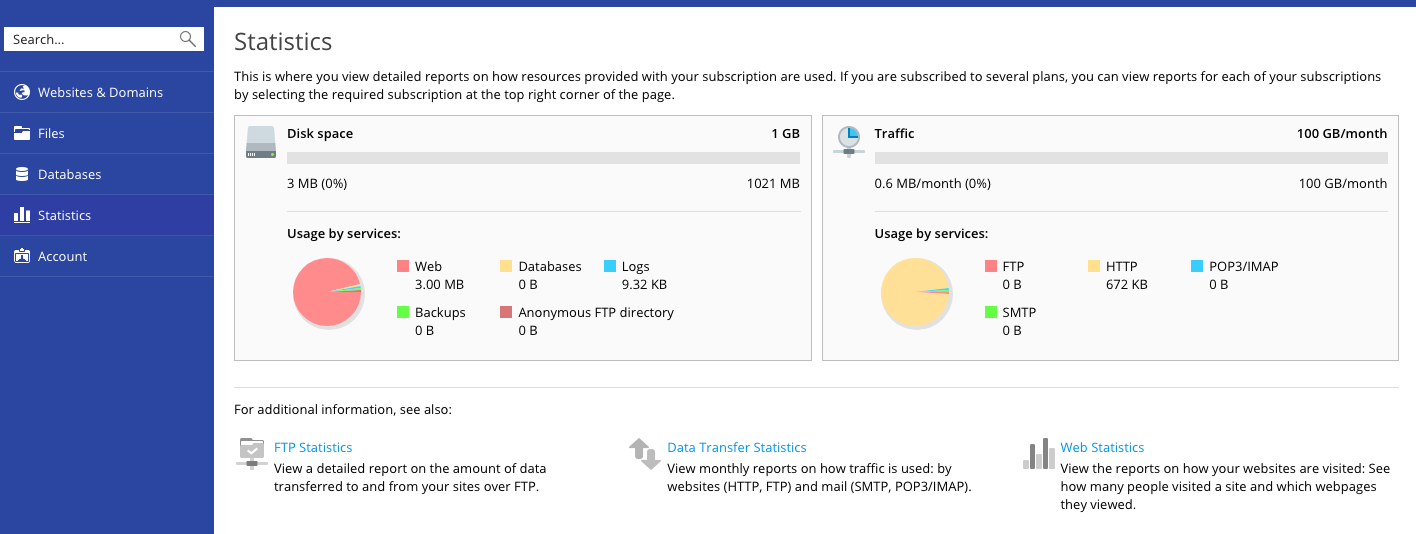Screen dimensions: 1416x534
Task: Open the FTP Statistics link
Action: (313, 447)
